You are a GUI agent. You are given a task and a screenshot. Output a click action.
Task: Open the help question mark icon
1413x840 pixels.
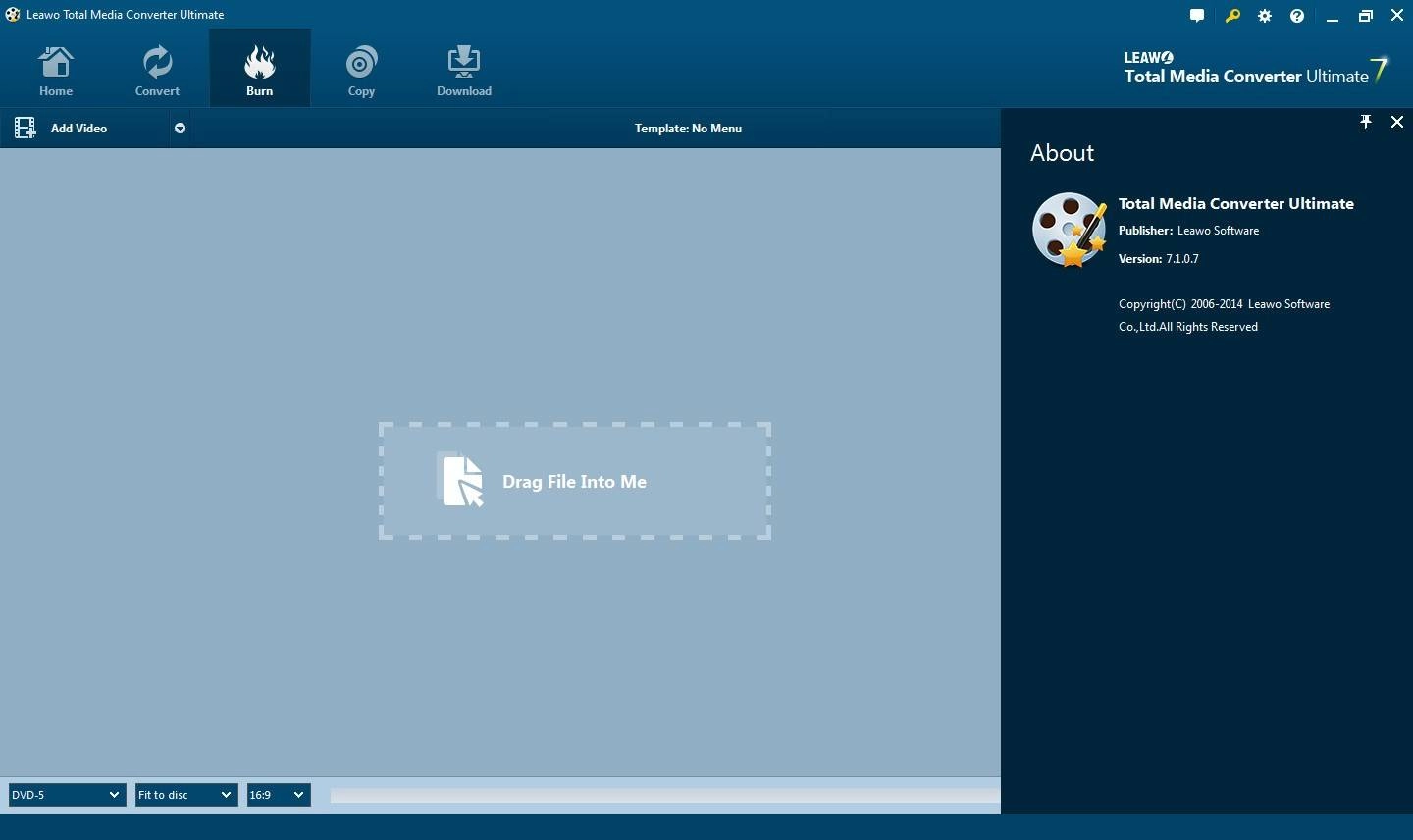click(1297, 16)
